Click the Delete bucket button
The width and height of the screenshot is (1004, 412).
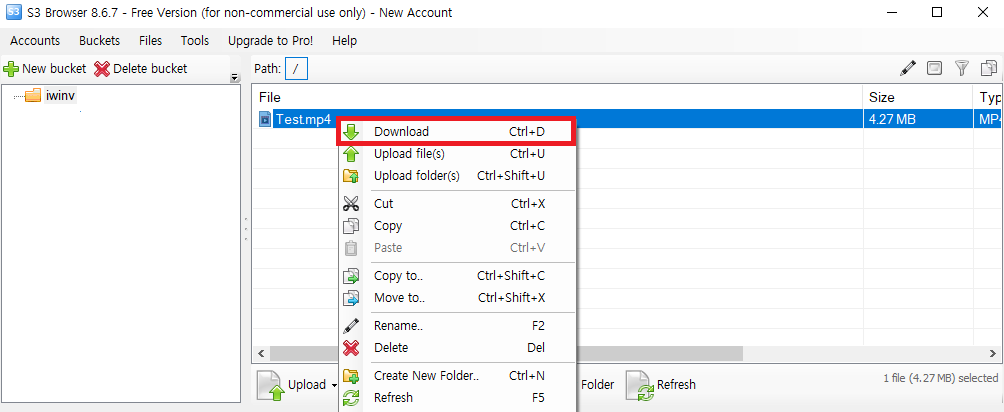pyautogui.click(x=141, y=69)
